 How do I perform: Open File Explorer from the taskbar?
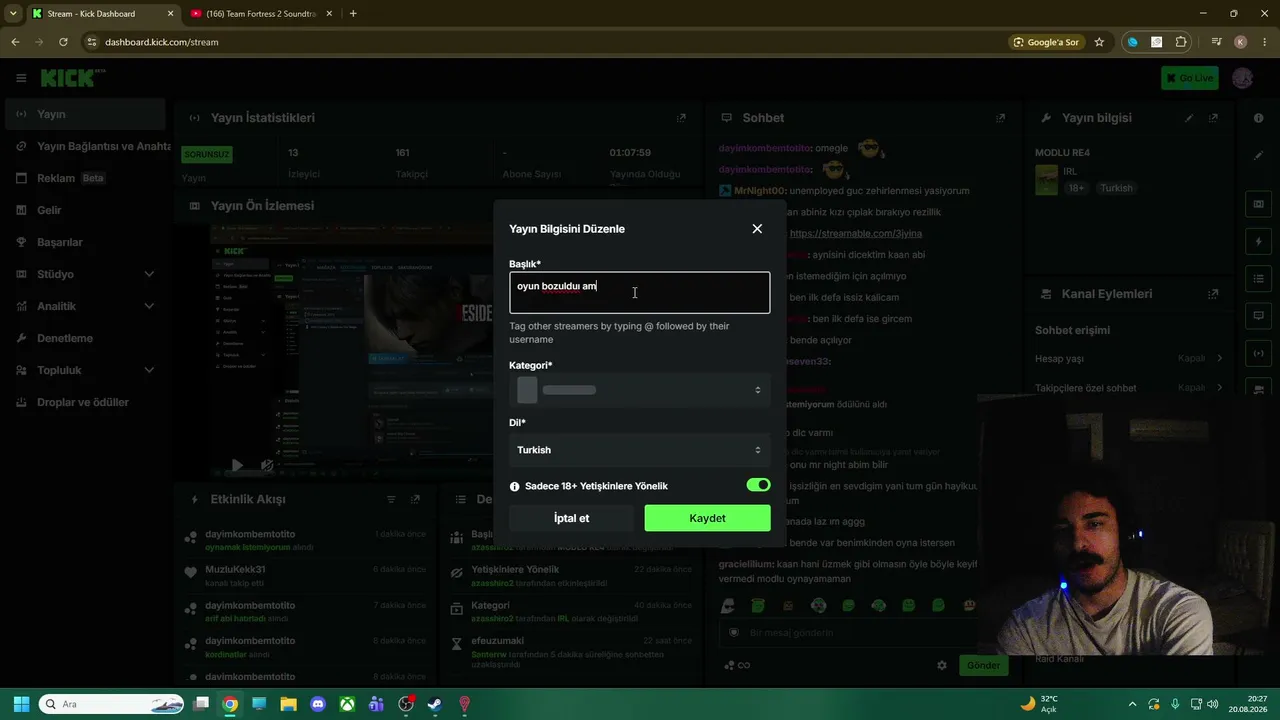(x=289, y=704)
